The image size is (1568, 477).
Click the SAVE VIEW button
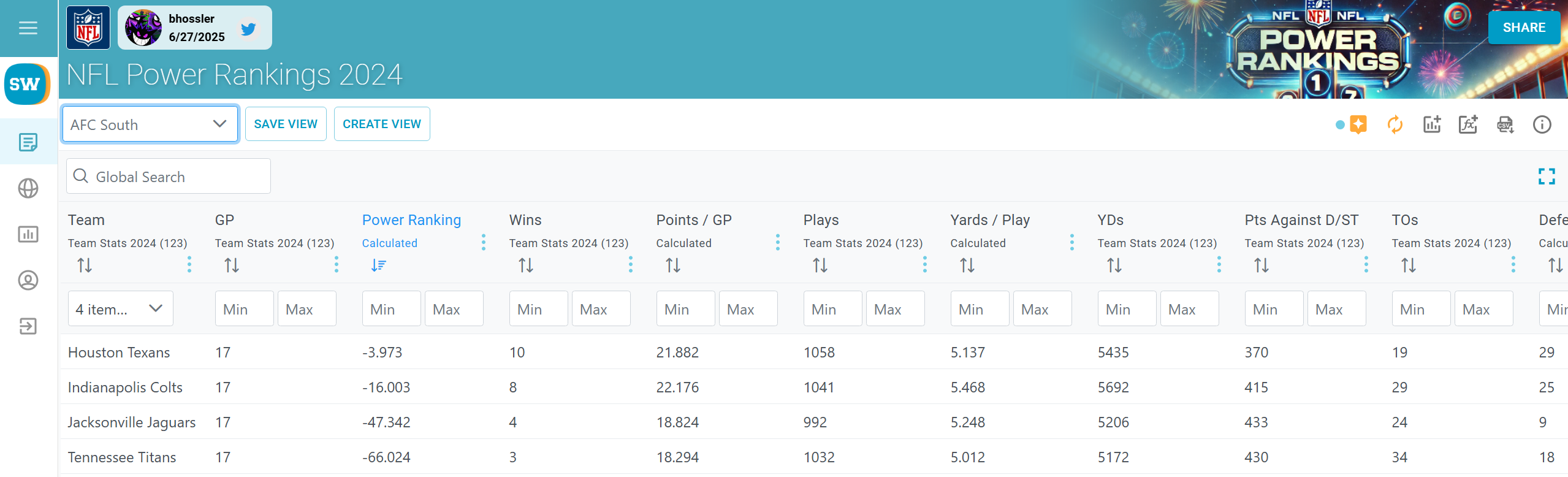[286, 124]
